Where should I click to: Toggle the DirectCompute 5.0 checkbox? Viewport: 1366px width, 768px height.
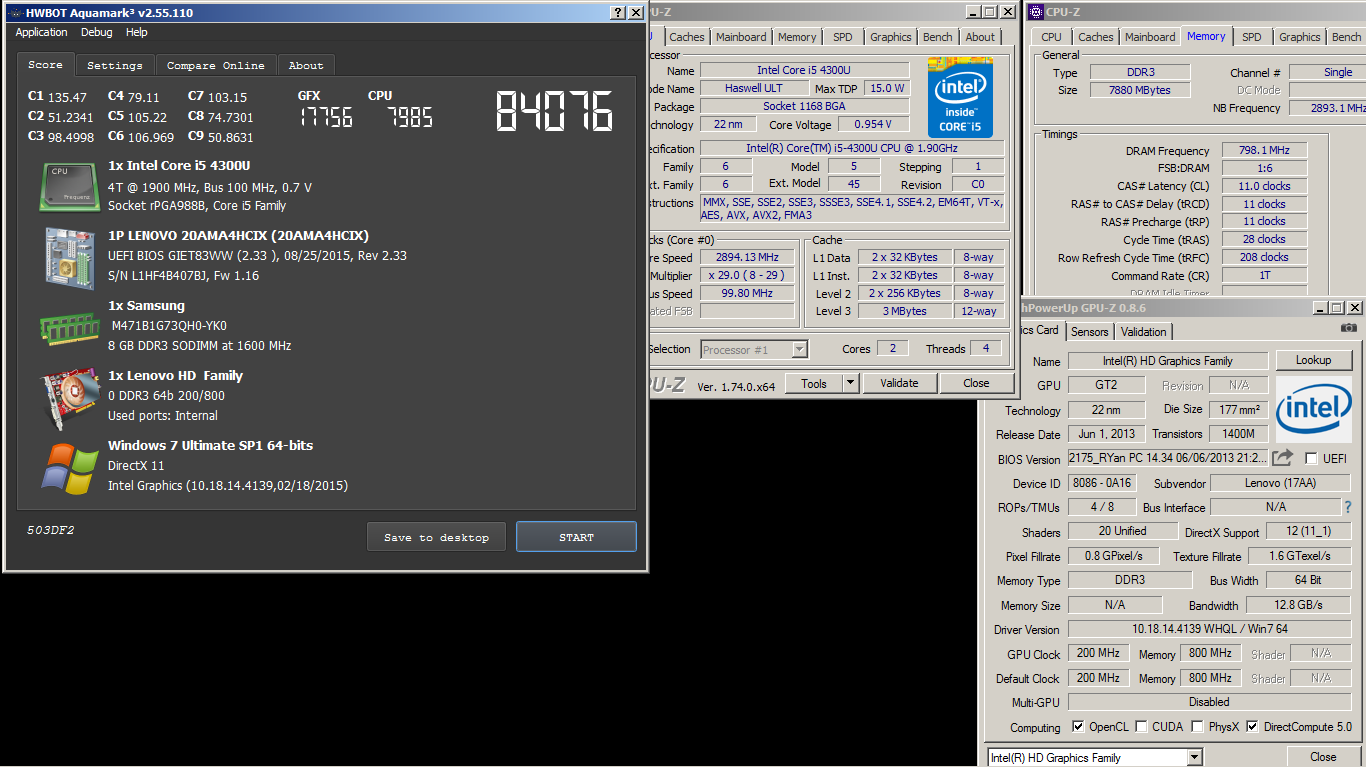click(1252, 727)
